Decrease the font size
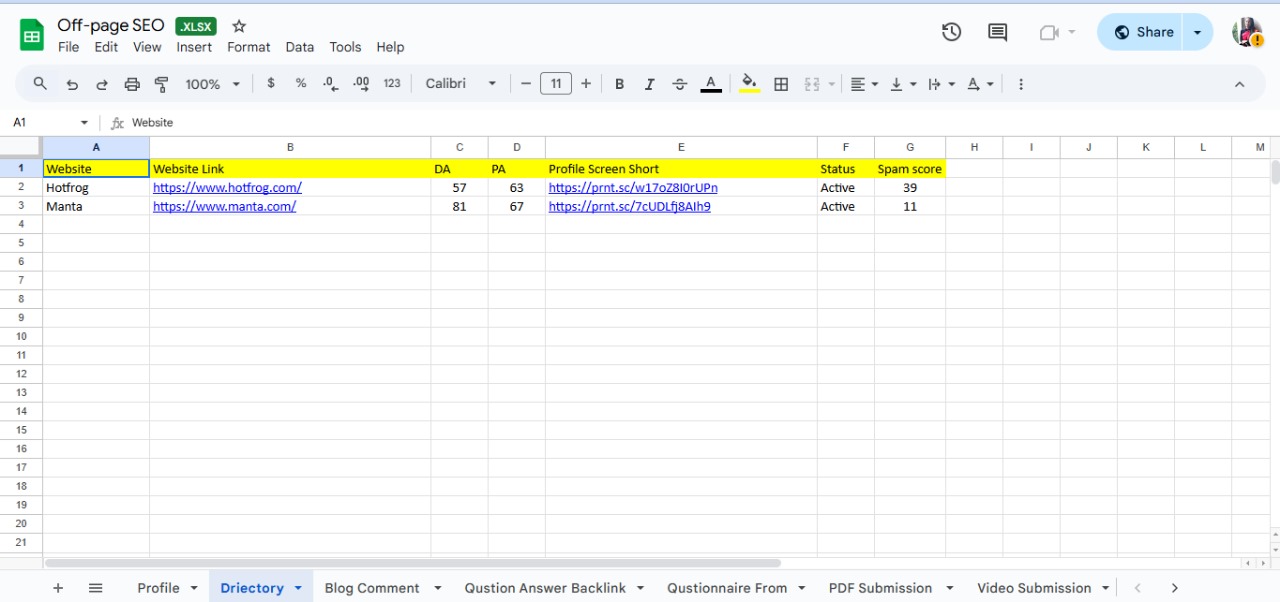 (526, 84)
